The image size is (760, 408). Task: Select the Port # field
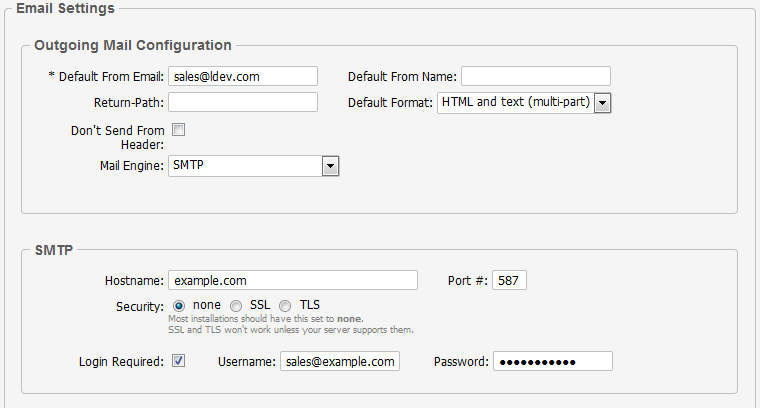(x=510, y=280)
